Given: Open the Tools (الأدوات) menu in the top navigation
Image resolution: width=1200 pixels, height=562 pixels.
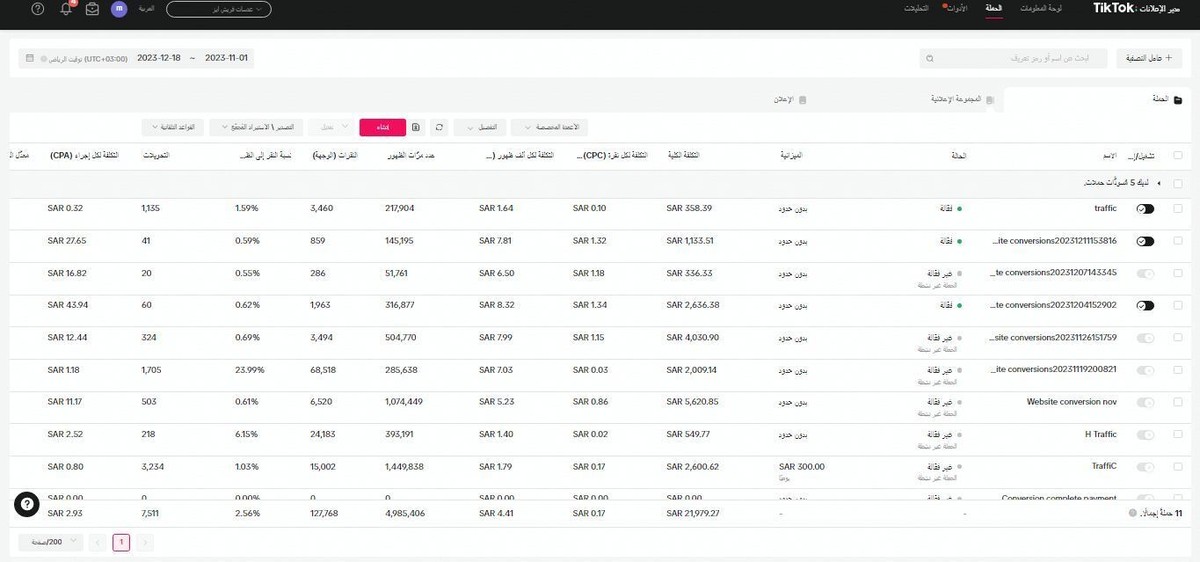Looking at the screenshot, I should [x=957, y=9].
